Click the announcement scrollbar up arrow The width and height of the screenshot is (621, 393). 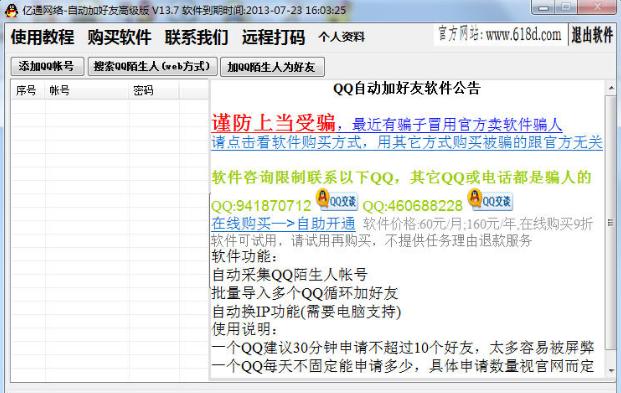click(x=611, y=88)
